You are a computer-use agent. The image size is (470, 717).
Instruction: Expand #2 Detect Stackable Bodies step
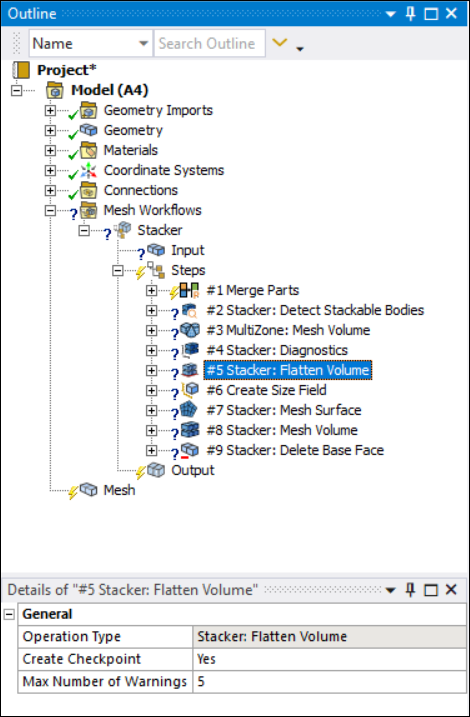click(151, 310)
